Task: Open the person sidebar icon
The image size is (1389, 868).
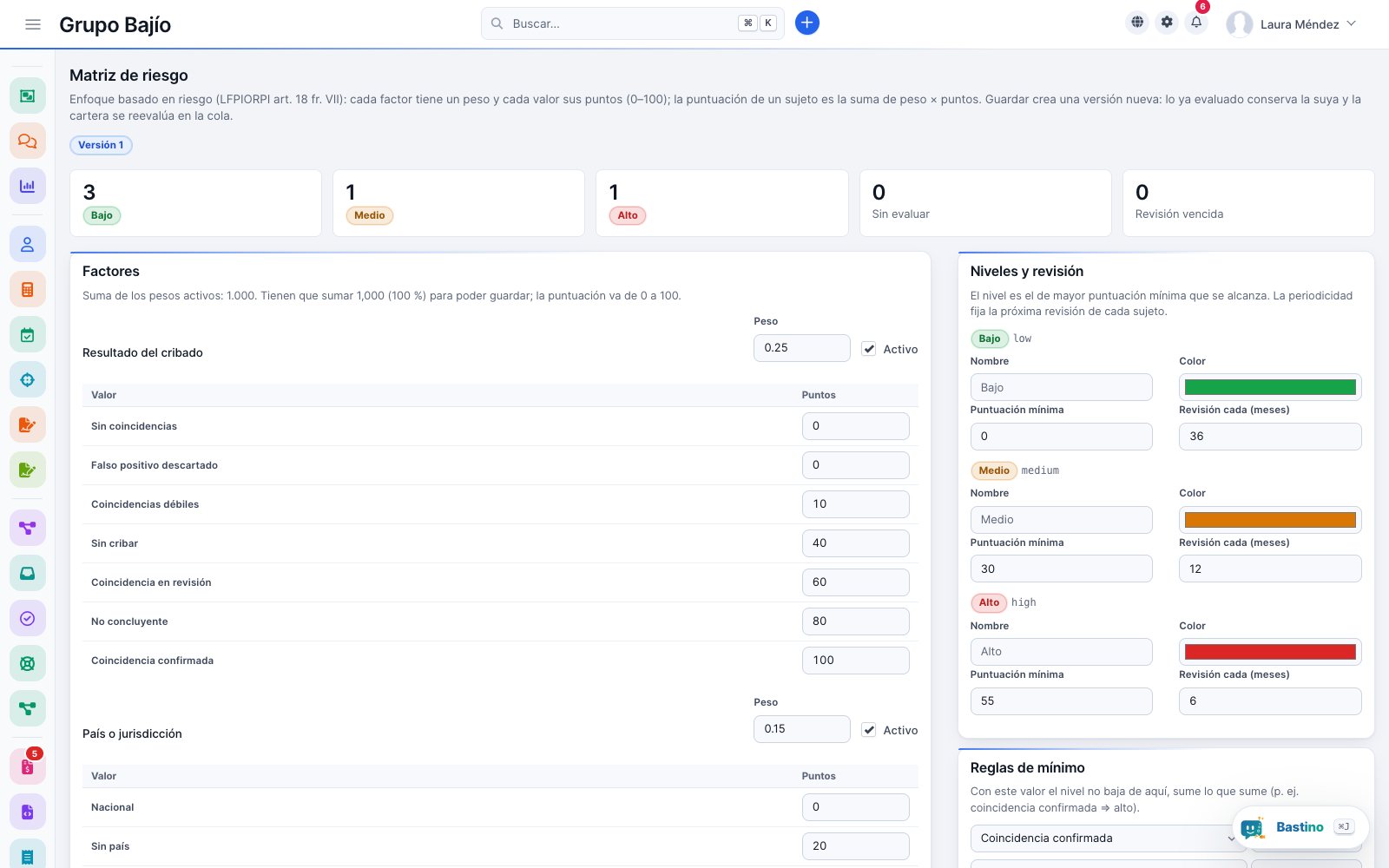Action: [28, 245]
